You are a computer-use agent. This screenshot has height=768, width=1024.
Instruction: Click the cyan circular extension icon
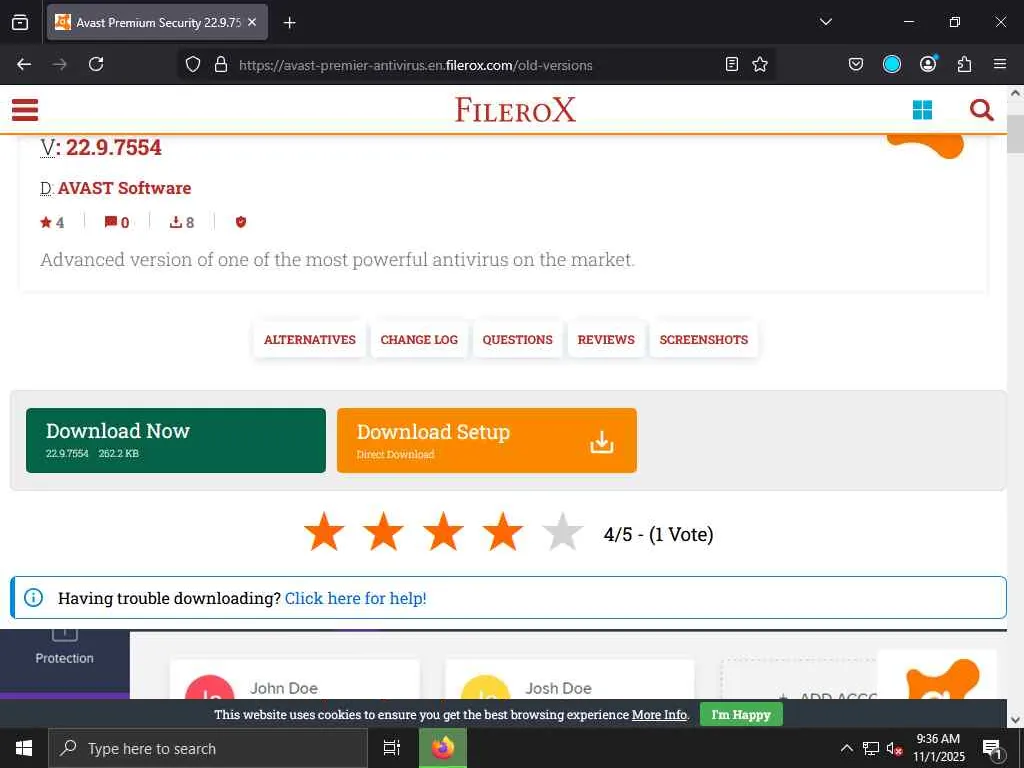[891, 64]
